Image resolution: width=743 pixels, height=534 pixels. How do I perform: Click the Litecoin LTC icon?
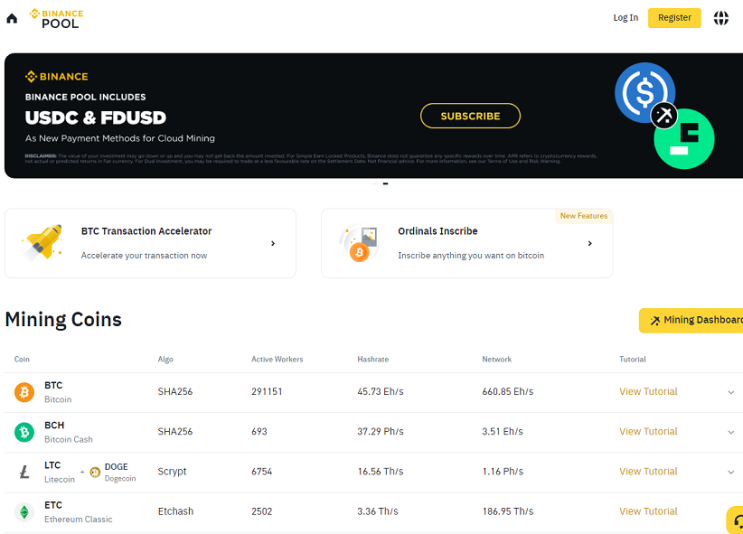coord(24,472)
